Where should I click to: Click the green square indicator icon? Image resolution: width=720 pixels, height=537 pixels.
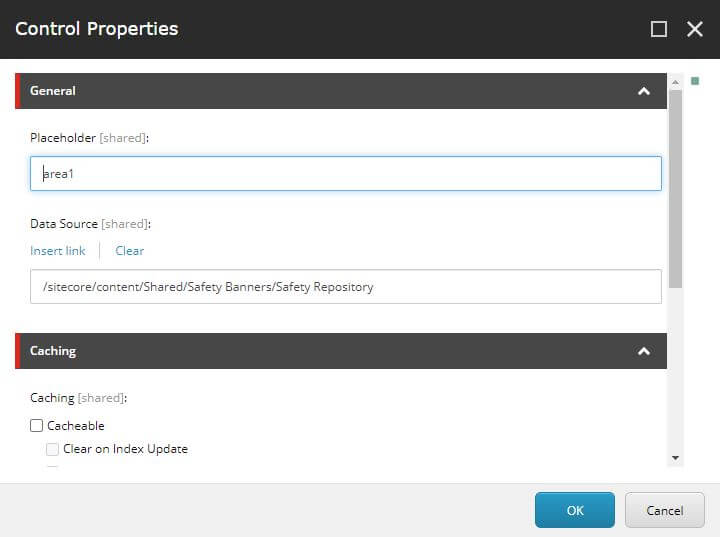click(x=695, y=81)
